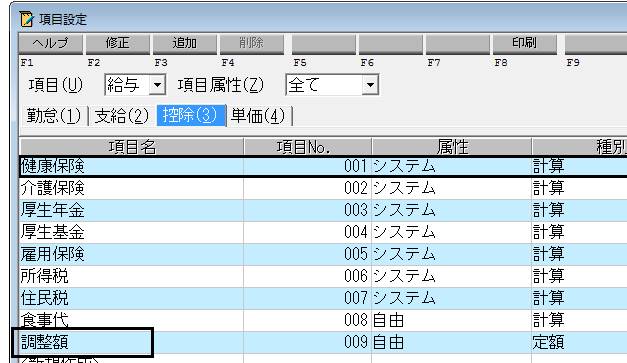This screenshot has width=627, height=363.
Task: Sort by the 項目名 column header
Action: (132, 147)
